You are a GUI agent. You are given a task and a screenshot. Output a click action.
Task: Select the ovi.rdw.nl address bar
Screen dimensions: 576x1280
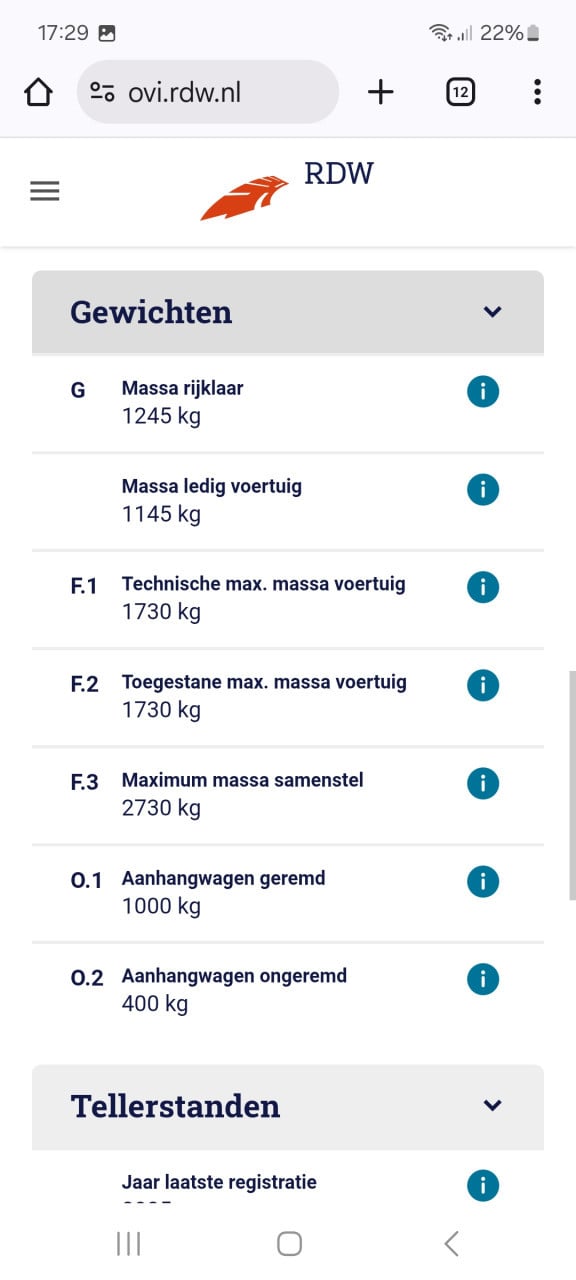click(x=208, y=92)
